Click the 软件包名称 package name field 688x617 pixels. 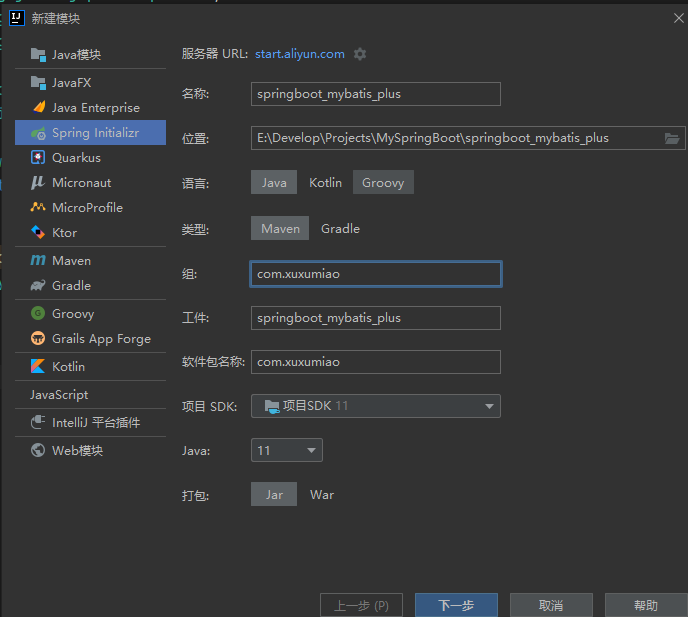376,362
